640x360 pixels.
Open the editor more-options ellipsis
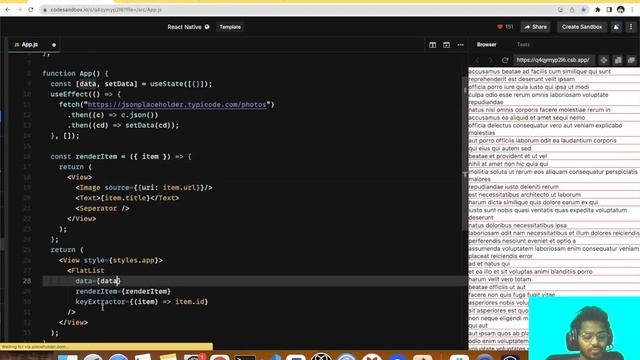point(460,45)
